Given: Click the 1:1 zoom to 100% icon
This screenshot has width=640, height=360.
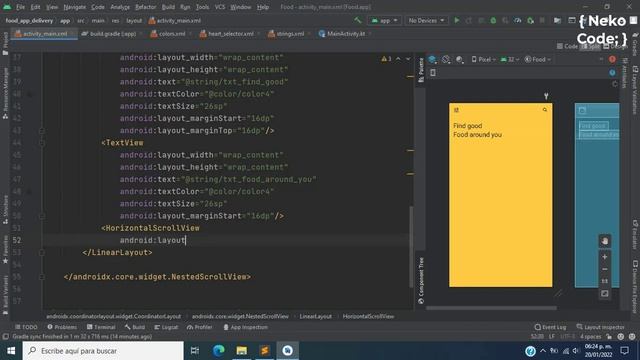Looking at the screenshot, I should 604,281.
